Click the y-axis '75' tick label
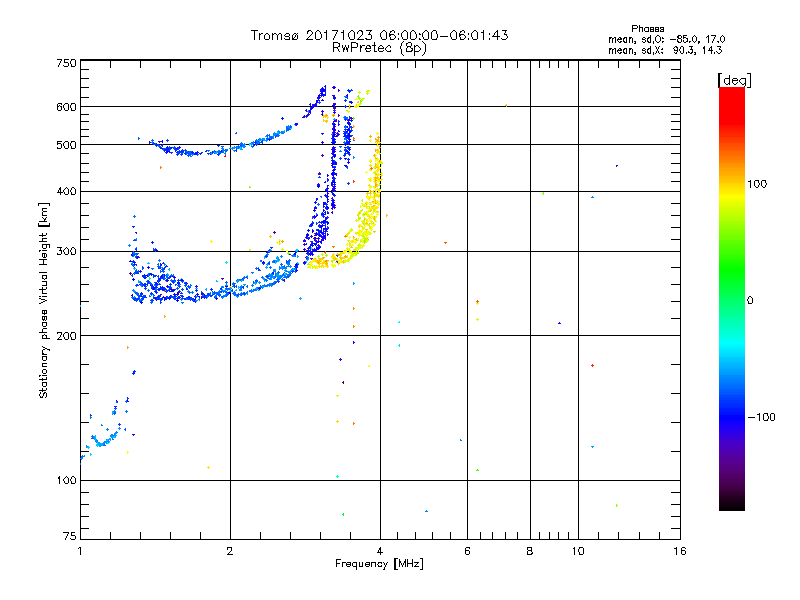The width and height of the screenshot is (800, 600). tap(70, 536)
